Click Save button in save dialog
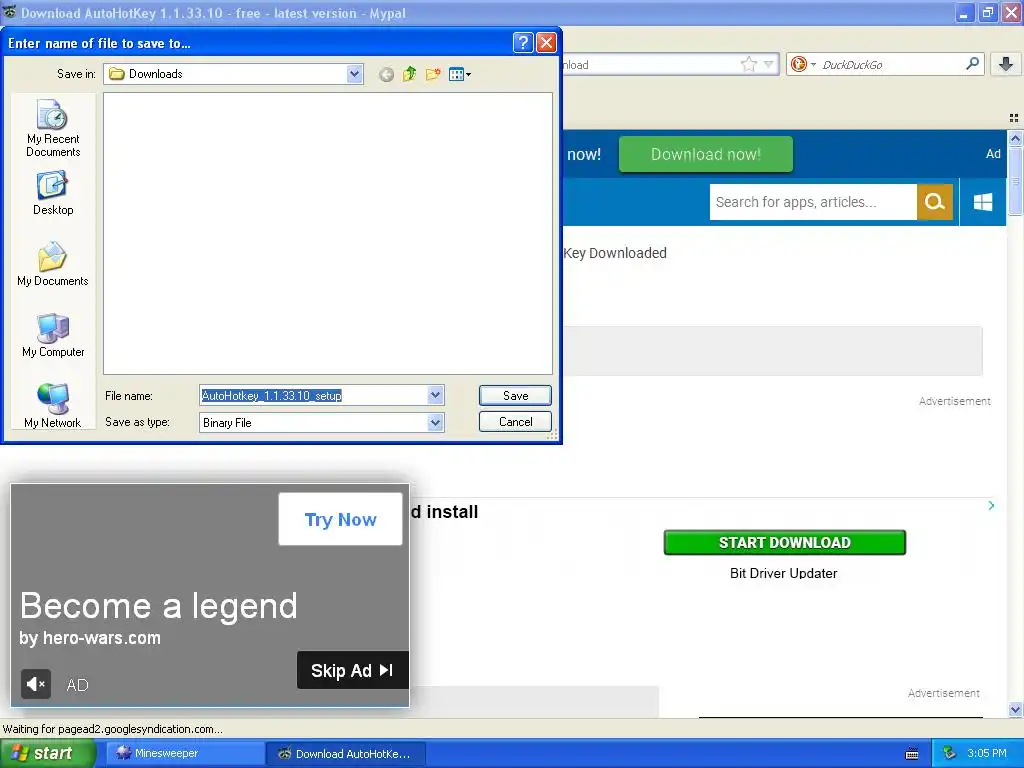This screenshot has width=1024, height=768. [515, 395]
